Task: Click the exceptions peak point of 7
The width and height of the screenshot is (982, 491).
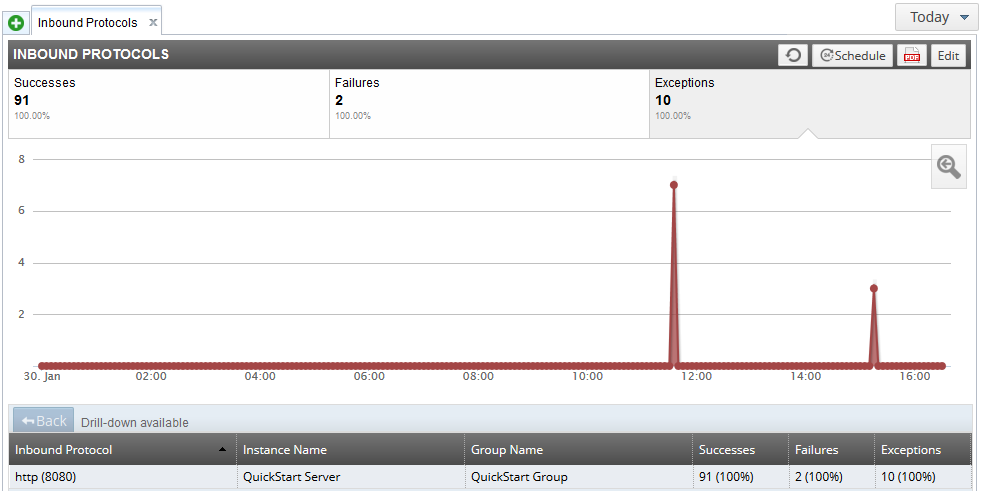Action: pyautogui.click(x=674, y=185)
